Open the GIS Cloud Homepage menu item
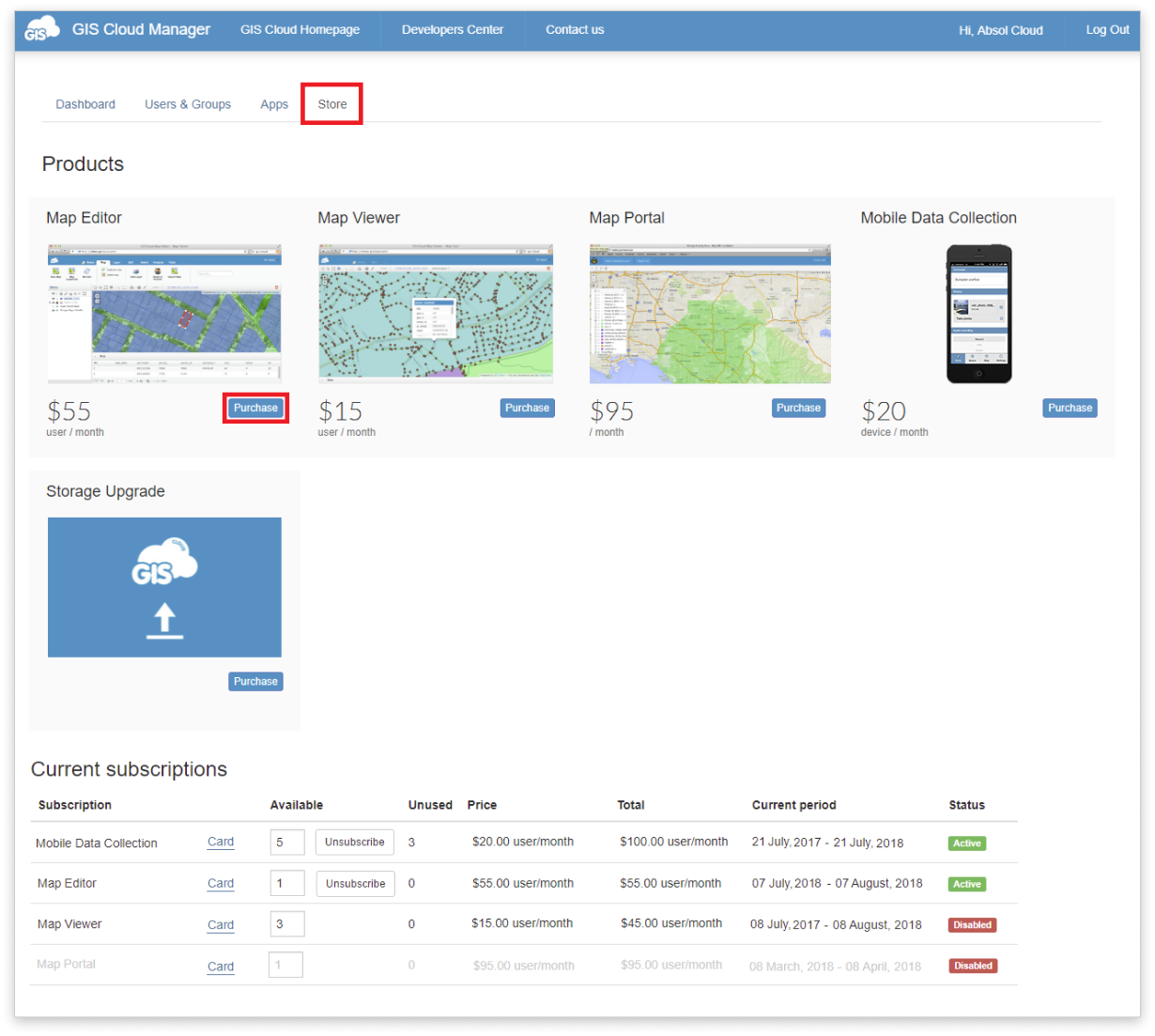Viewport: 1155px width, 1036px height. tap(300, 29)
